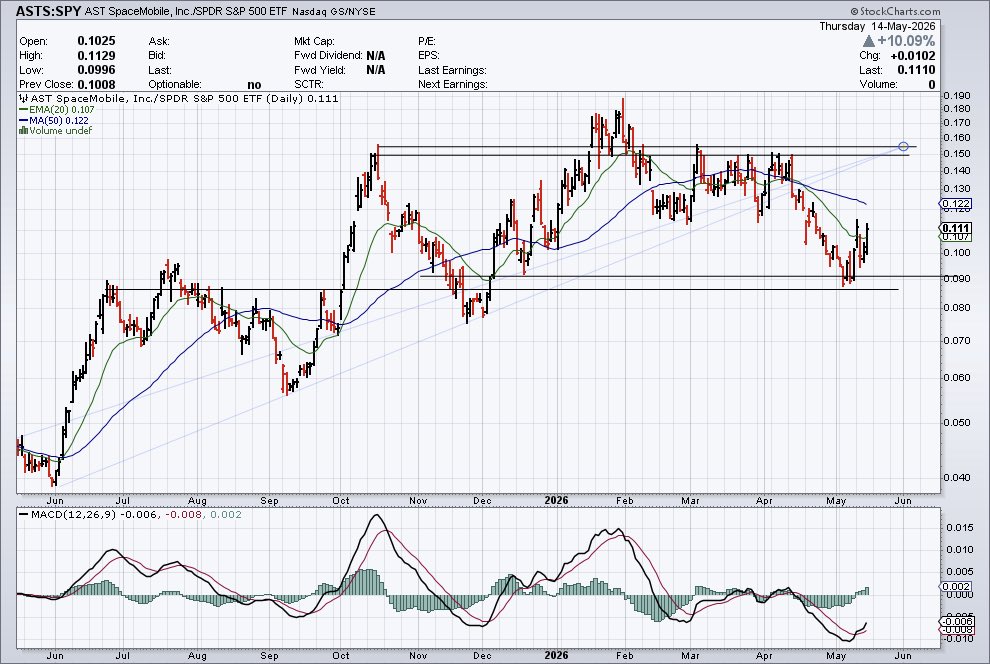
Task: Click the 0.070 price axis label
Action: point(957,340)
